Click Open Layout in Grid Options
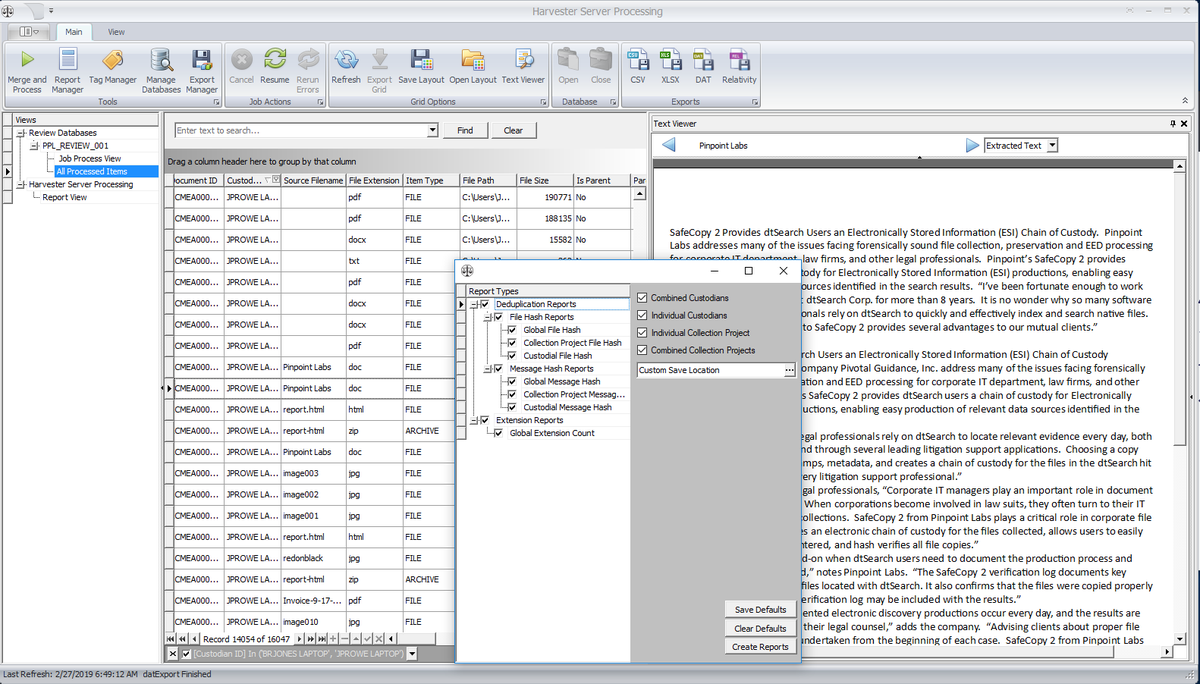This screenshot has width=1200, height=684. (x=473, y=66)
